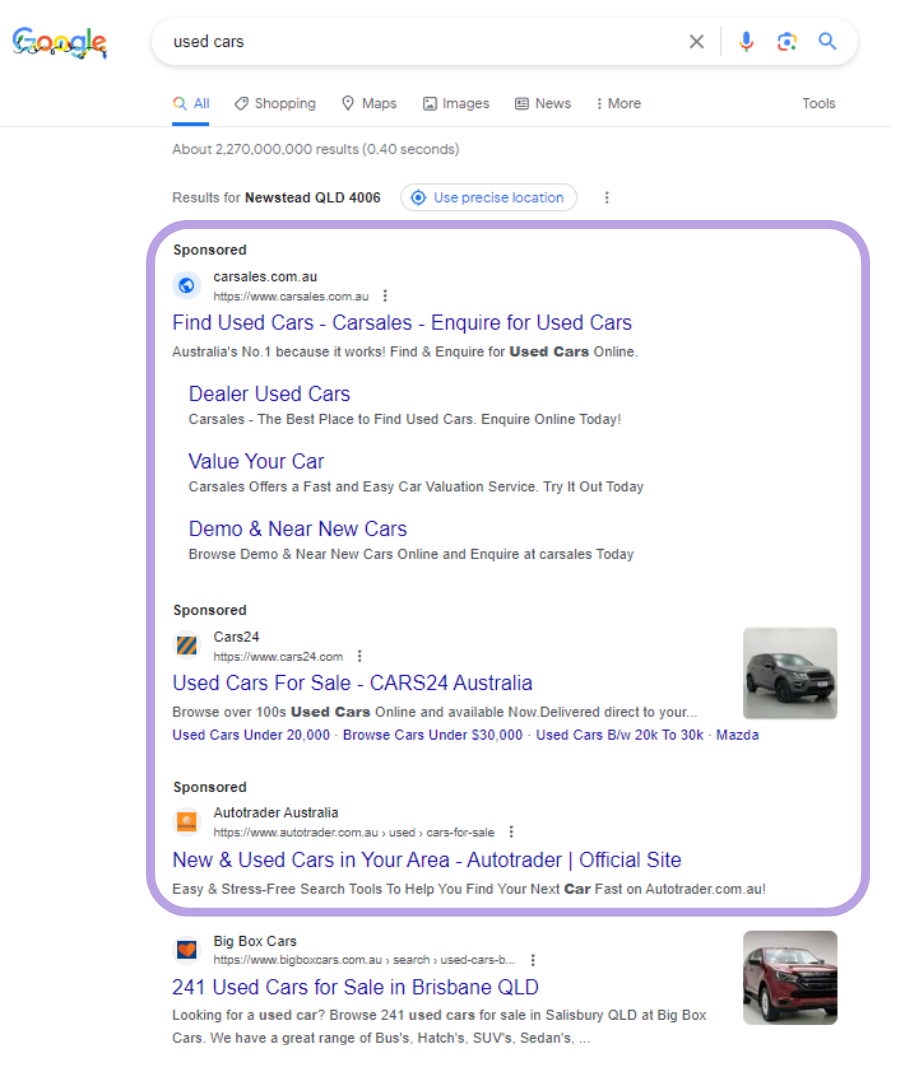The image size is (900, 1069).
Task: Open search Tools options
Action: 818,103
